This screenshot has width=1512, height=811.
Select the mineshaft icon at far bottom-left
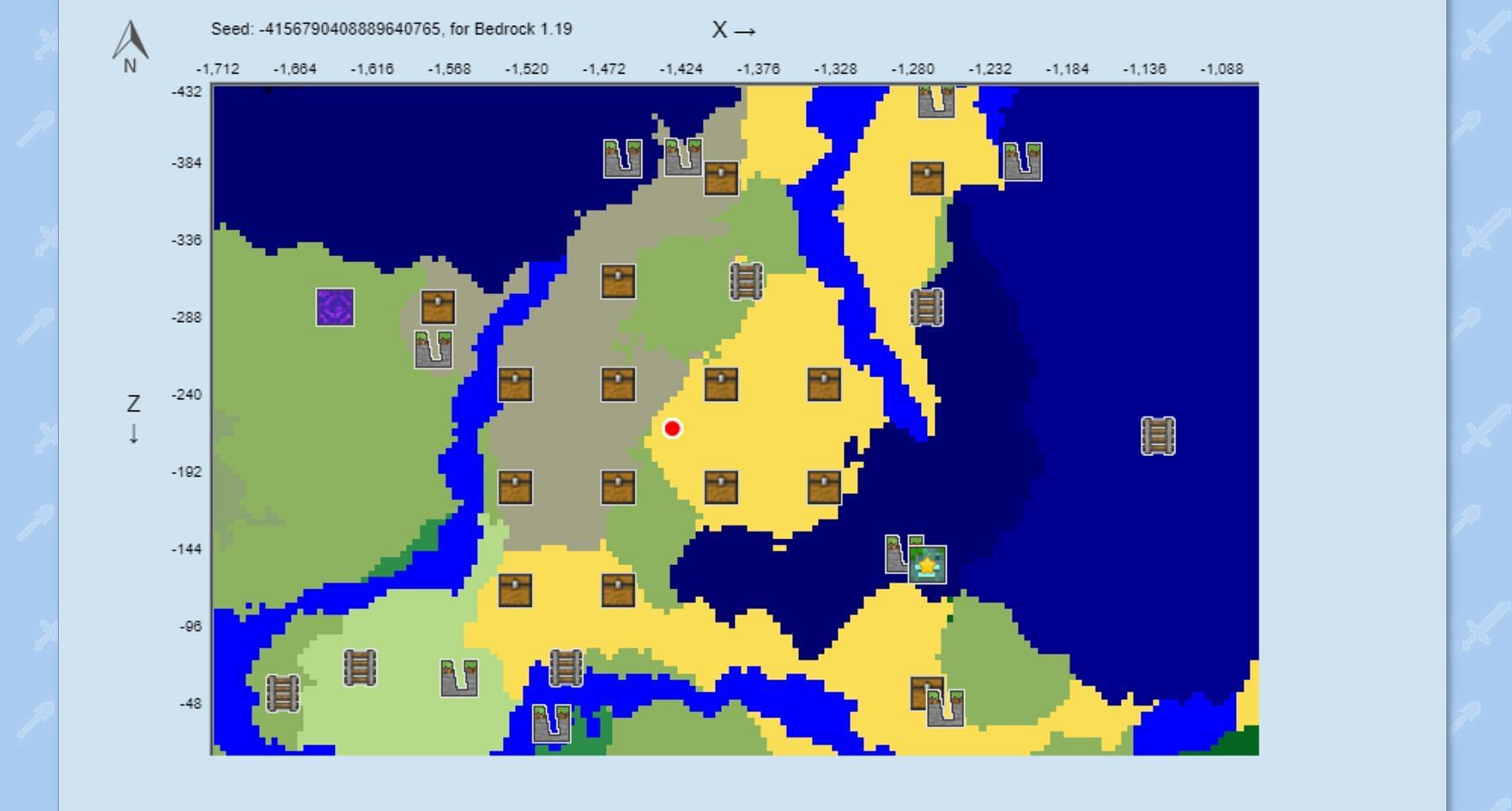(x=282, y=693)
